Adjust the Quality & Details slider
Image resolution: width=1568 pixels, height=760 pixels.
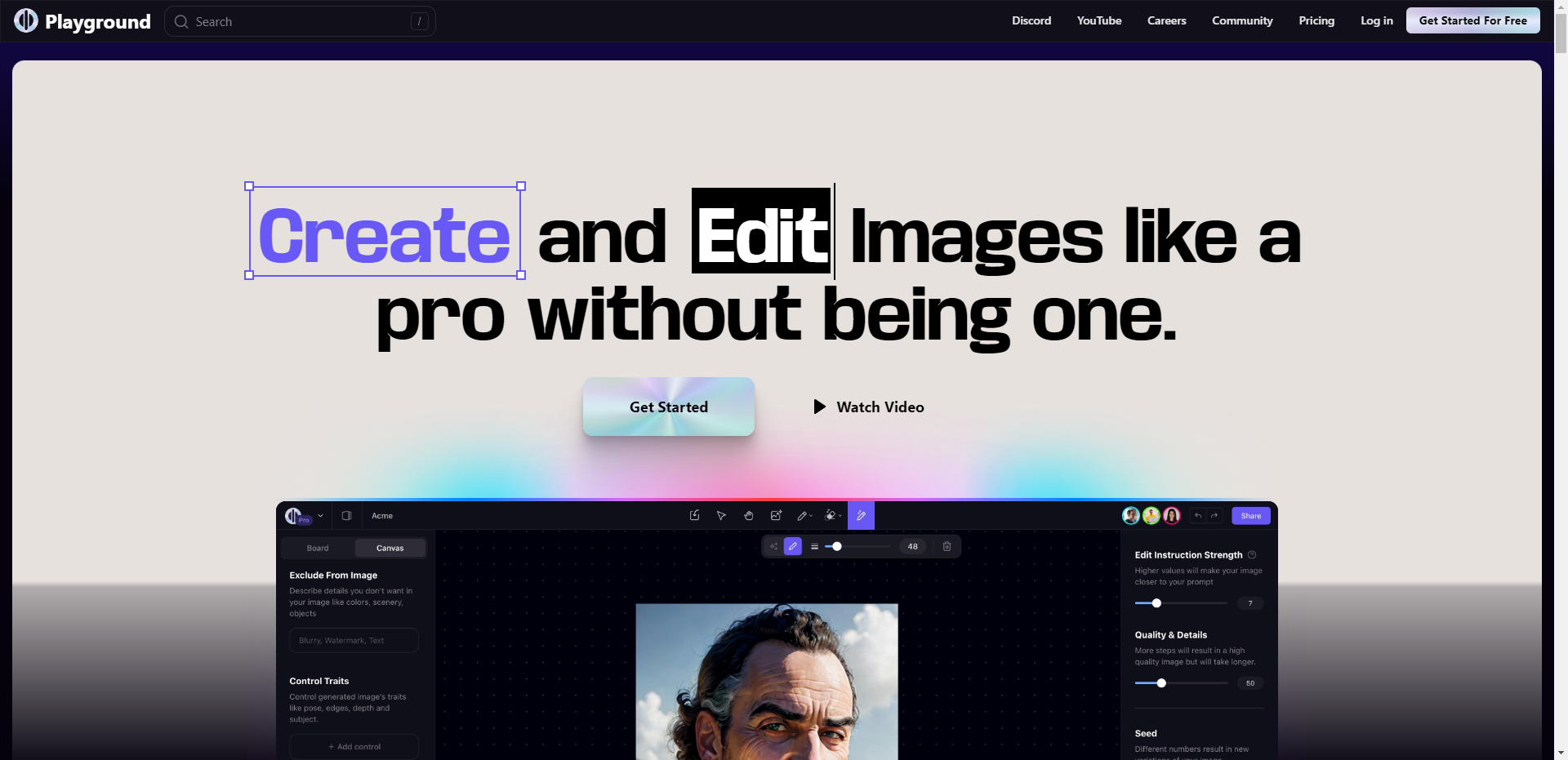(1181, 683)
